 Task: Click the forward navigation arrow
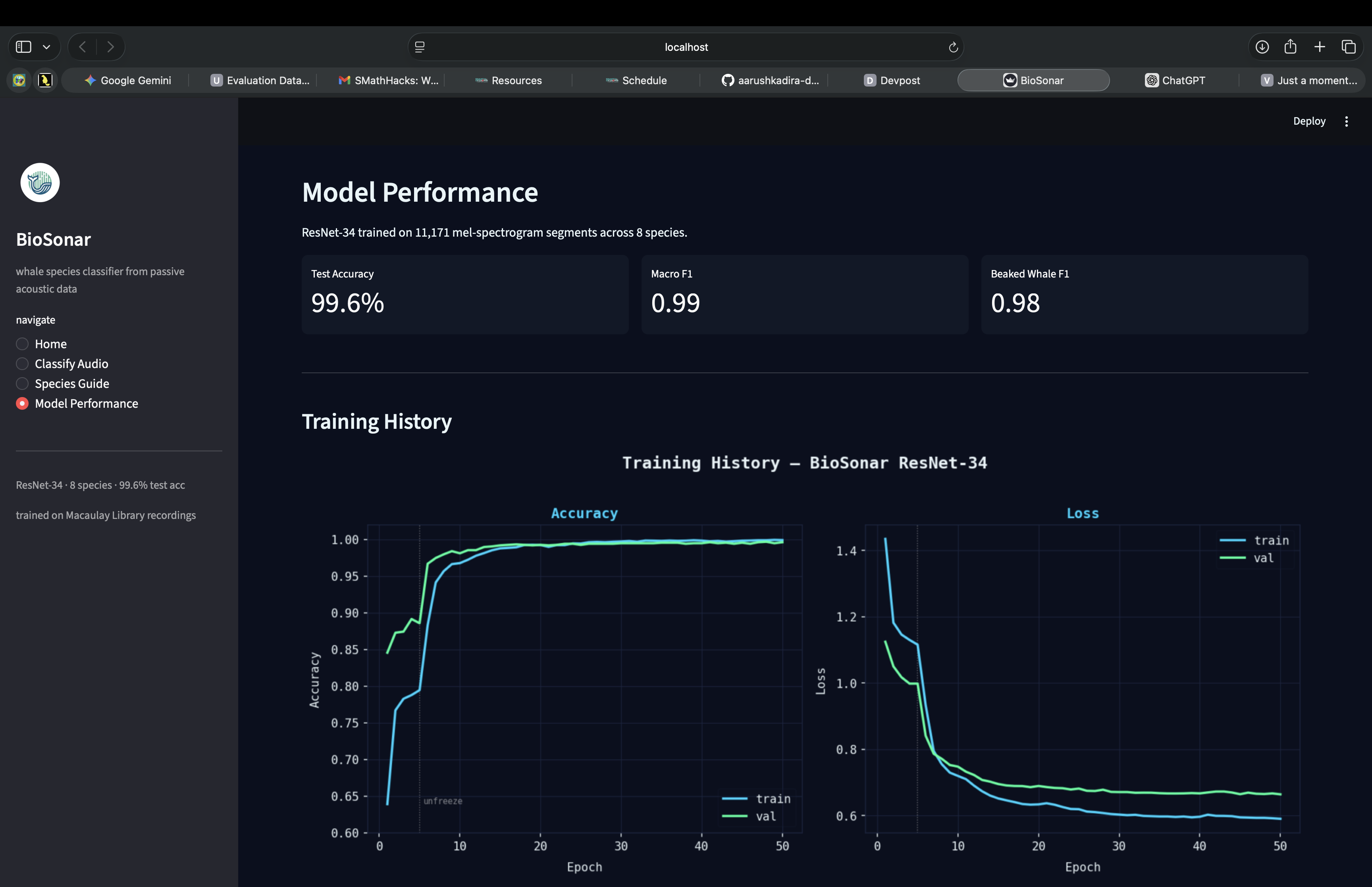(x=110, y=47)
